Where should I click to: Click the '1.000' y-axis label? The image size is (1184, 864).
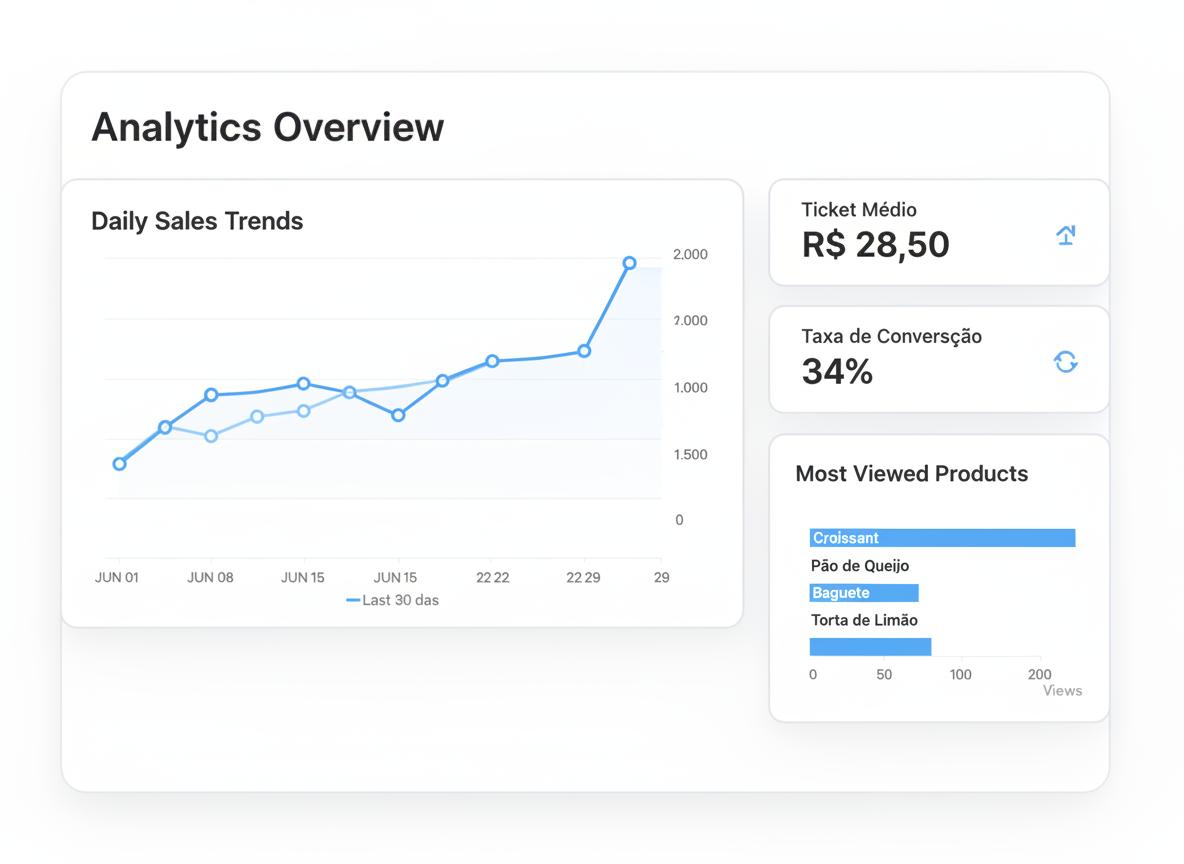690,387
